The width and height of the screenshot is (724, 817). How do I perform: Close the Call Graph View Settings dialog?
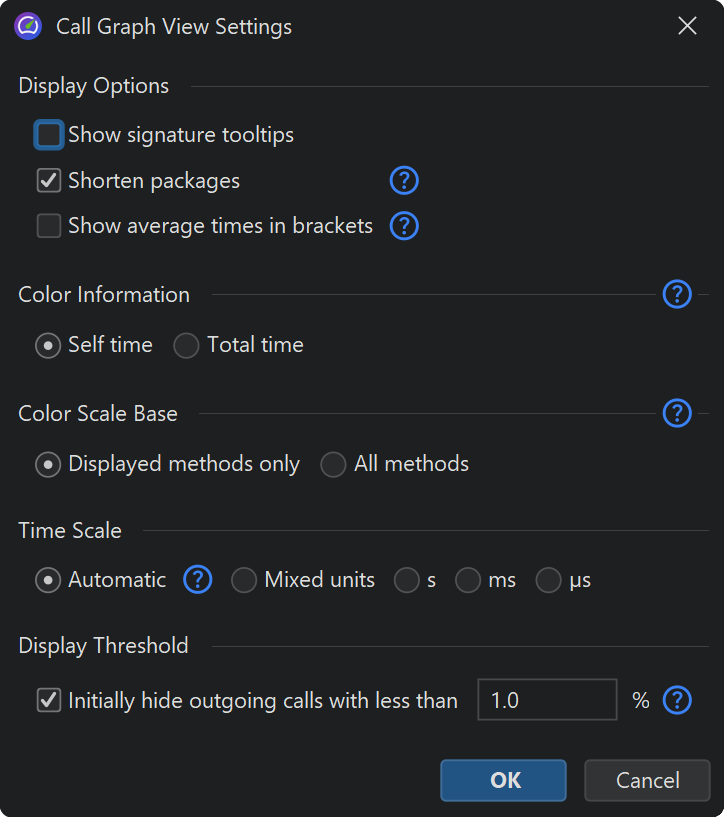tap(687, 26)
